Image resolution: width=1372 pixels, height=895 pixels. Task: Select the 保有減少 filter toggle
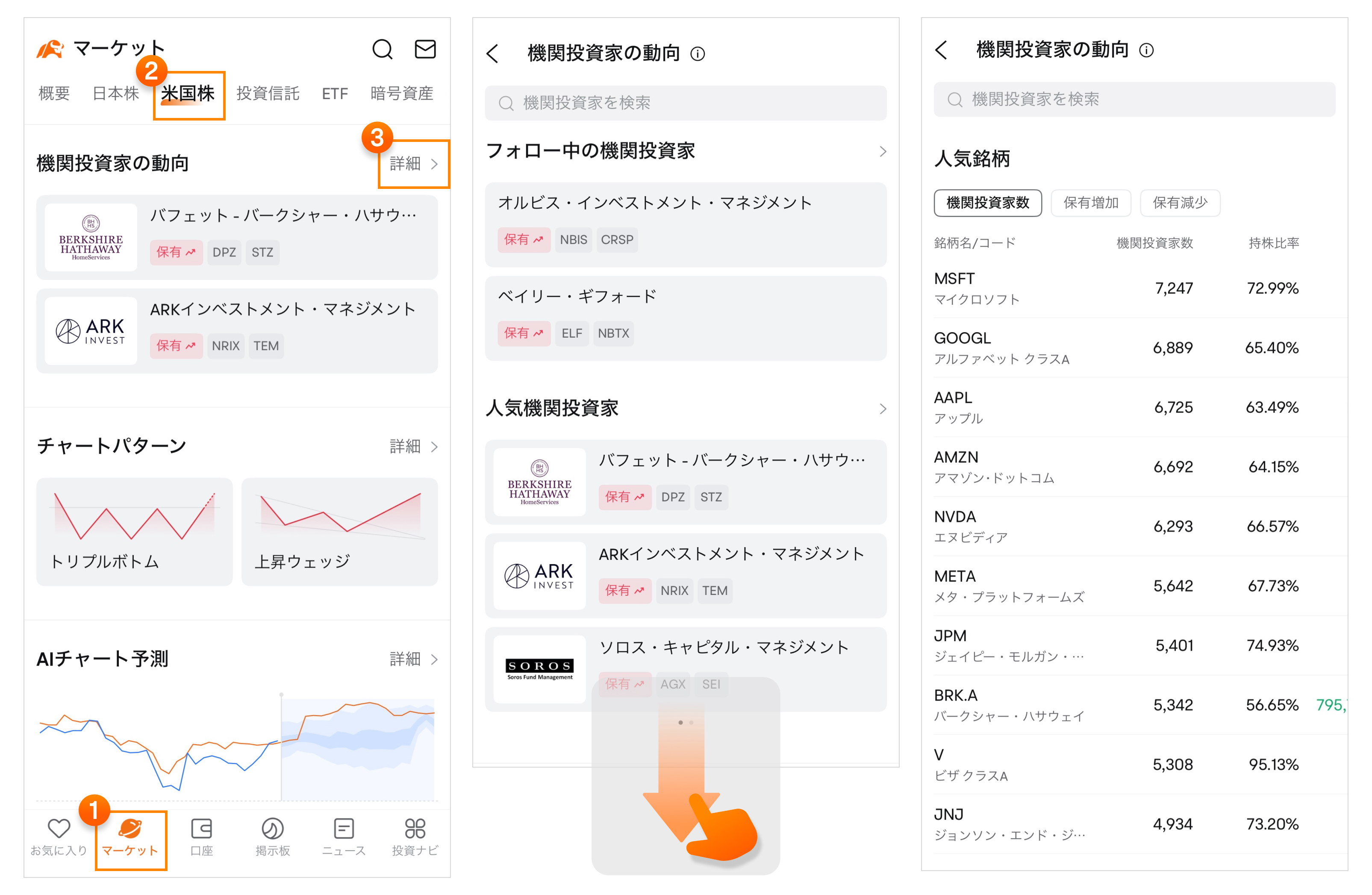[x=1180, y=203]
